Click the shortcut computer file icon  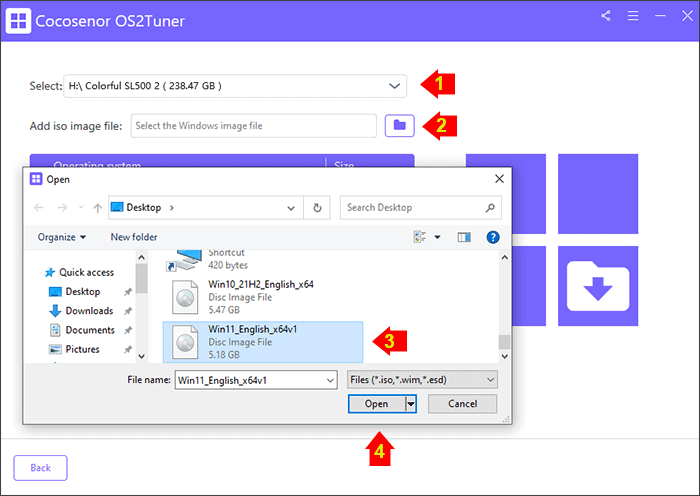184,260
